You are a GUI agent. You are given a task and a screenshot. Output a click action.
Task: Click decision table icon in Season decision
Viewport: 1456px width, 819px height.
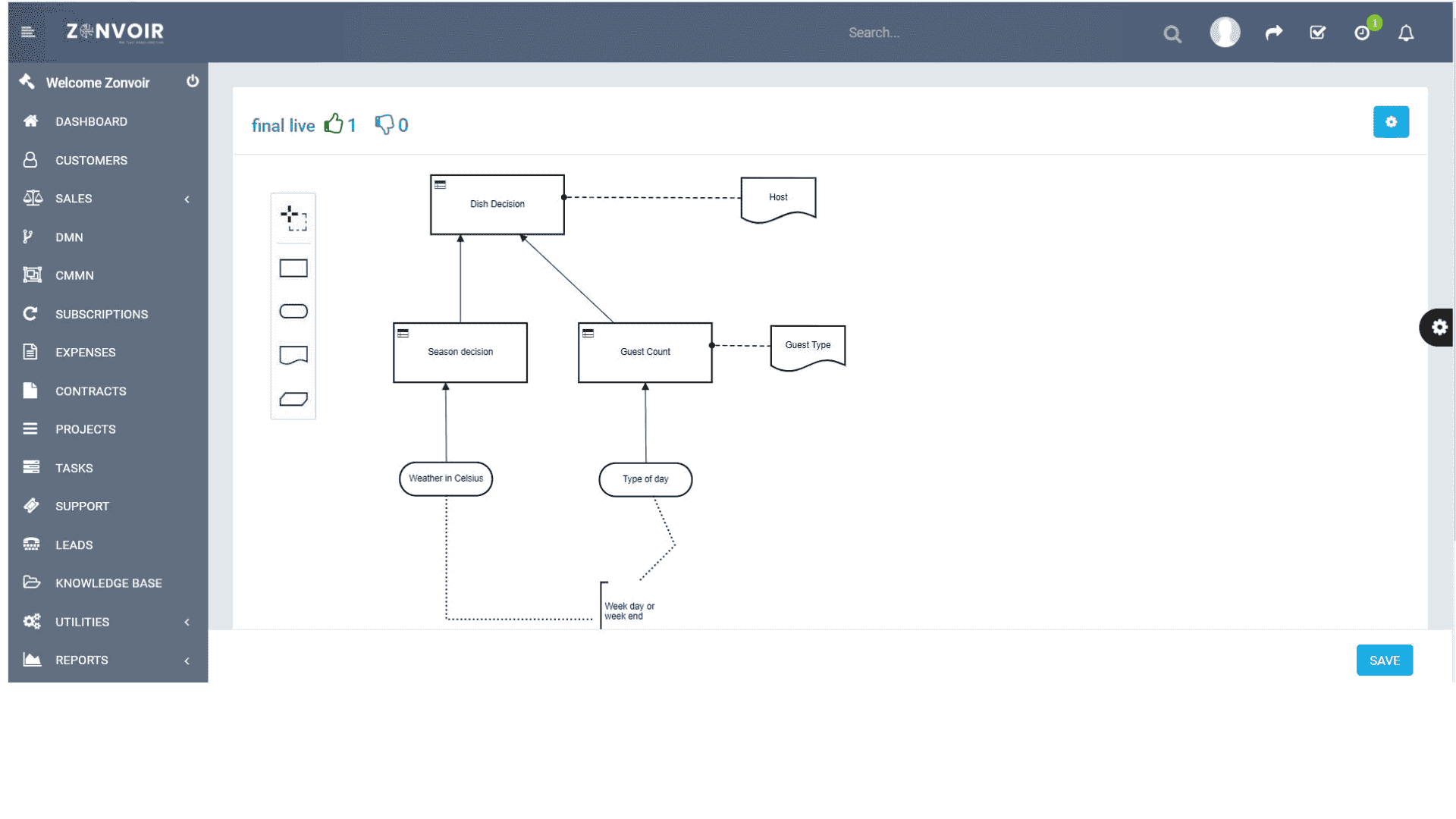coord(403,333)
